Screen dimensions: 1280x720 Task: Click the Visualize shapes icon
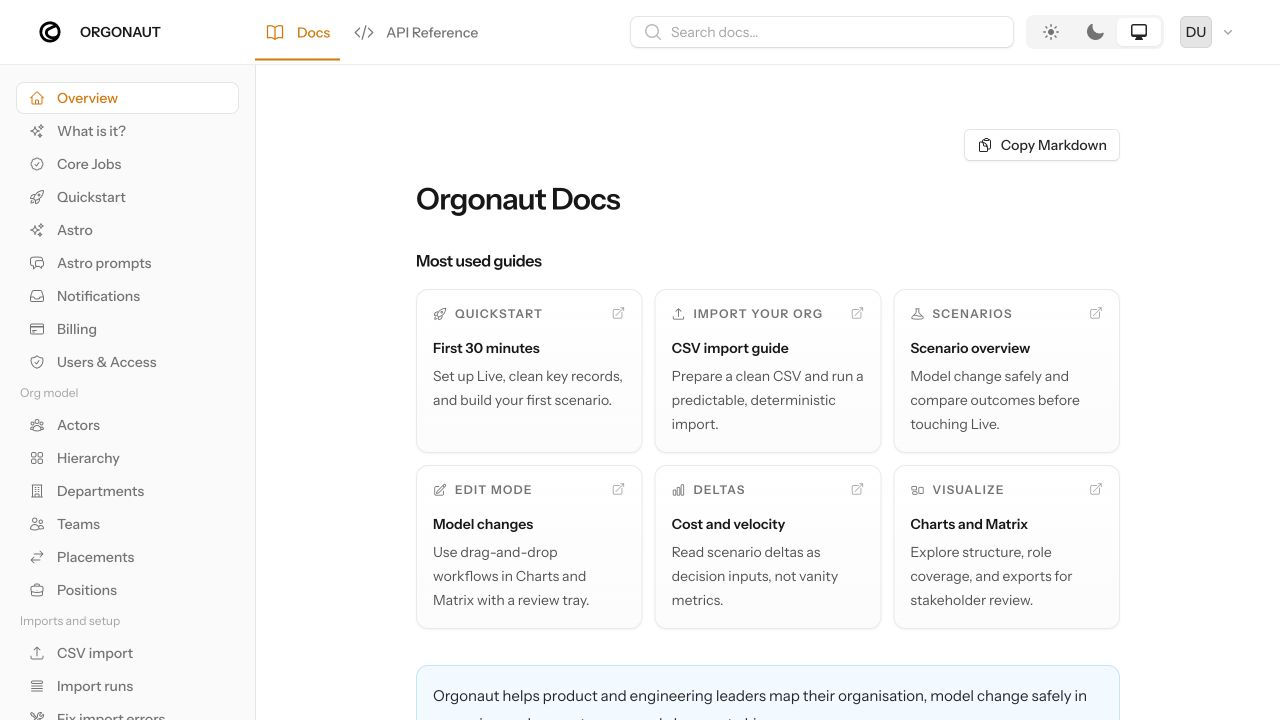tap(917, 490)
